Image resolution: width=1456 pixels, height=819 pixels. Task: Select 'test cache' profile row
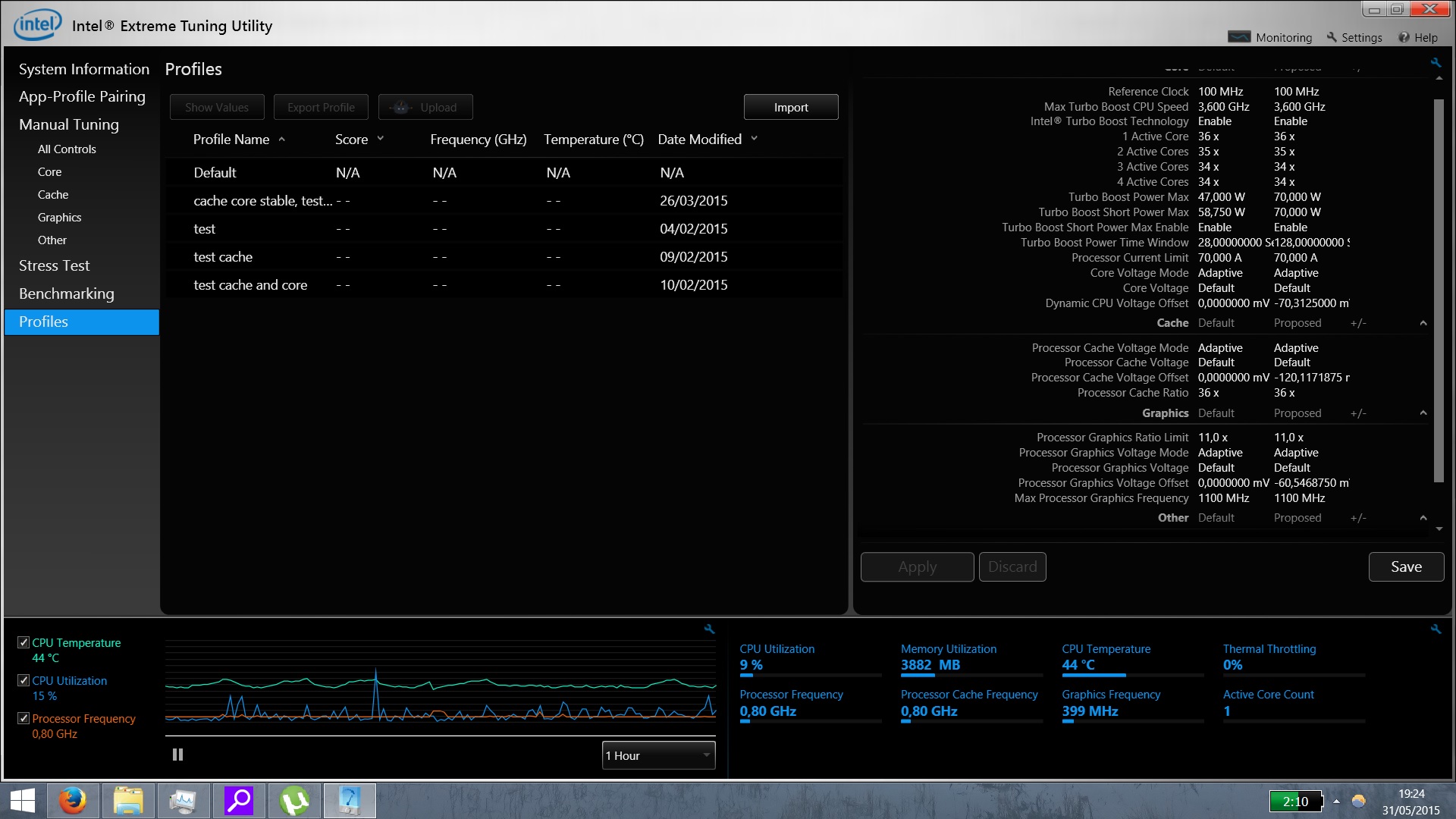click(504, 256)
